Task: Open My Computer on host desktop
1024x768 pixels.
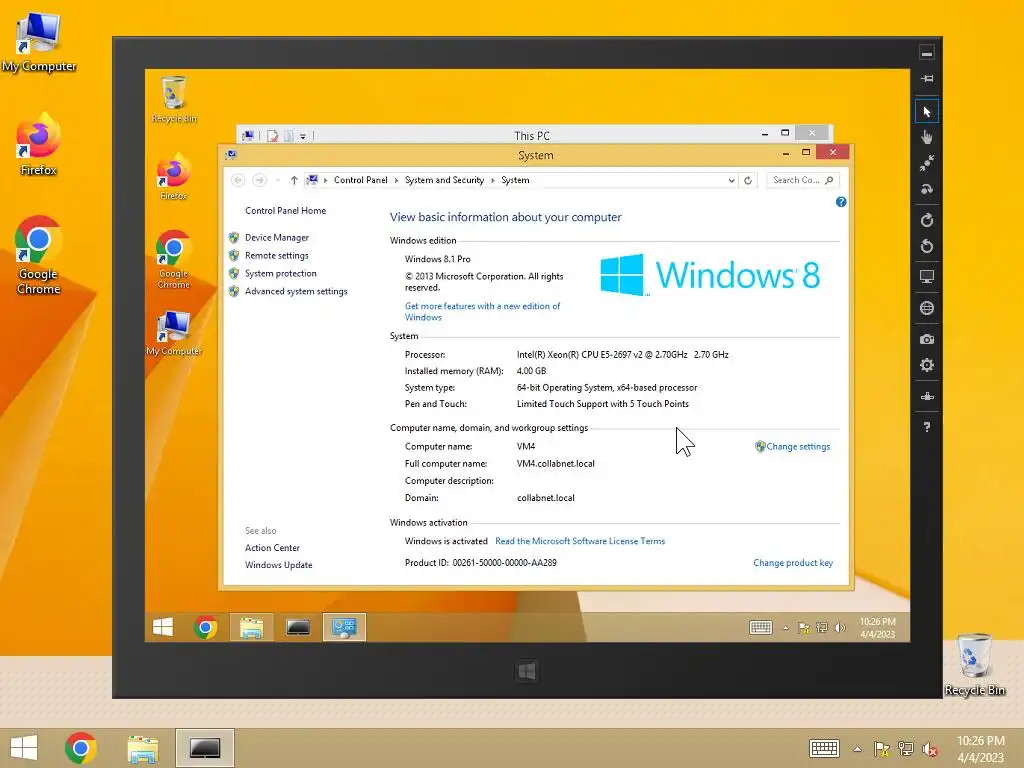Action: coord(39,42)
